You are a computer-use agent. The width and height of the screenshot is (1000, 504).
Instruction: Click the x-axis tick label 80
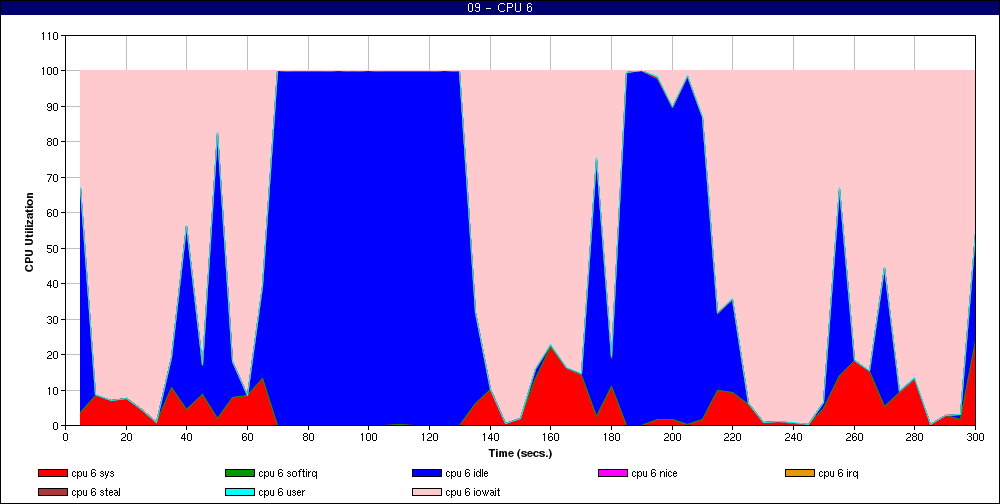click(308, 437)
